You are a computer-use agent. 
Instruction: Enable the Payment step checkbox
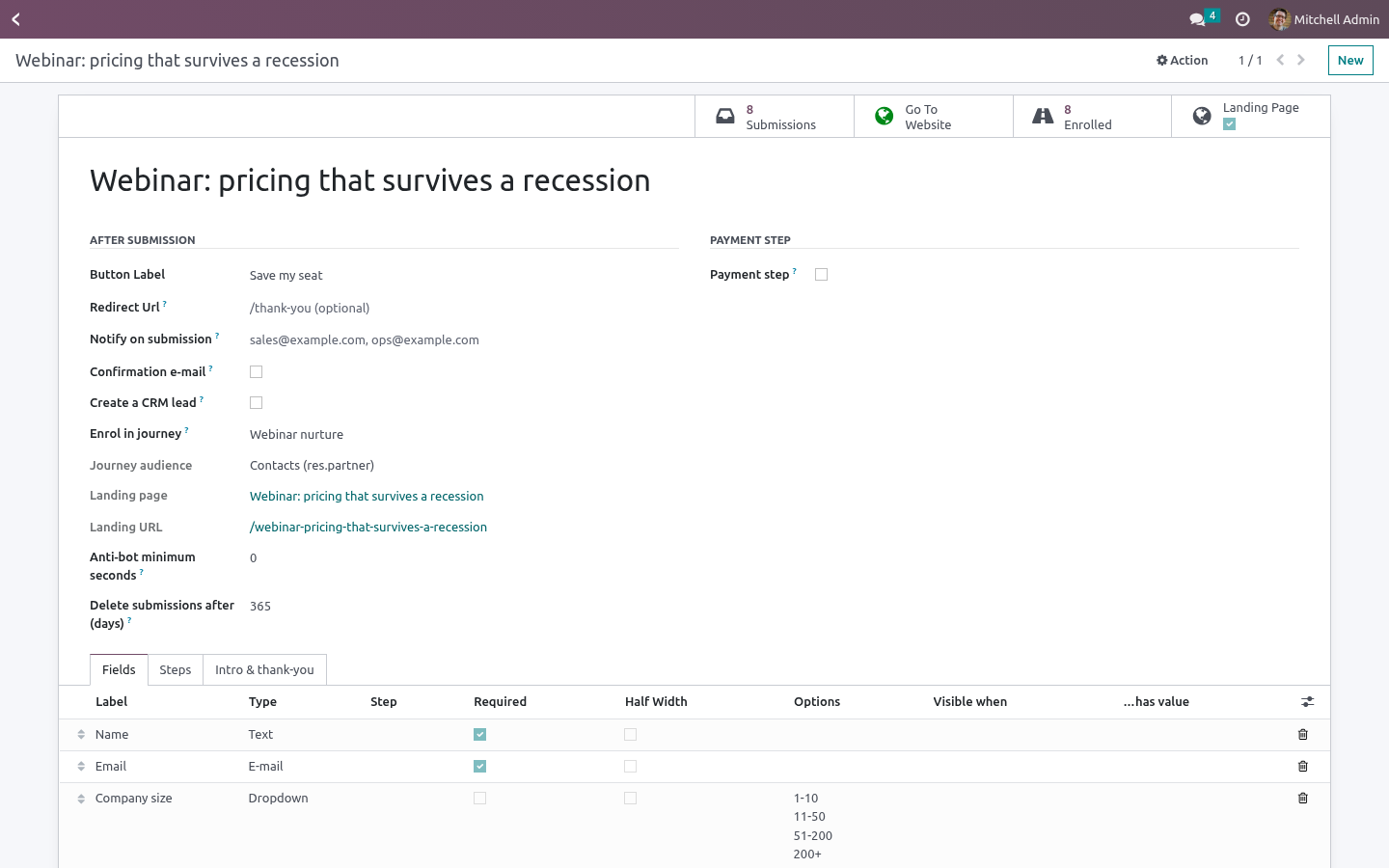click(821, 275)
